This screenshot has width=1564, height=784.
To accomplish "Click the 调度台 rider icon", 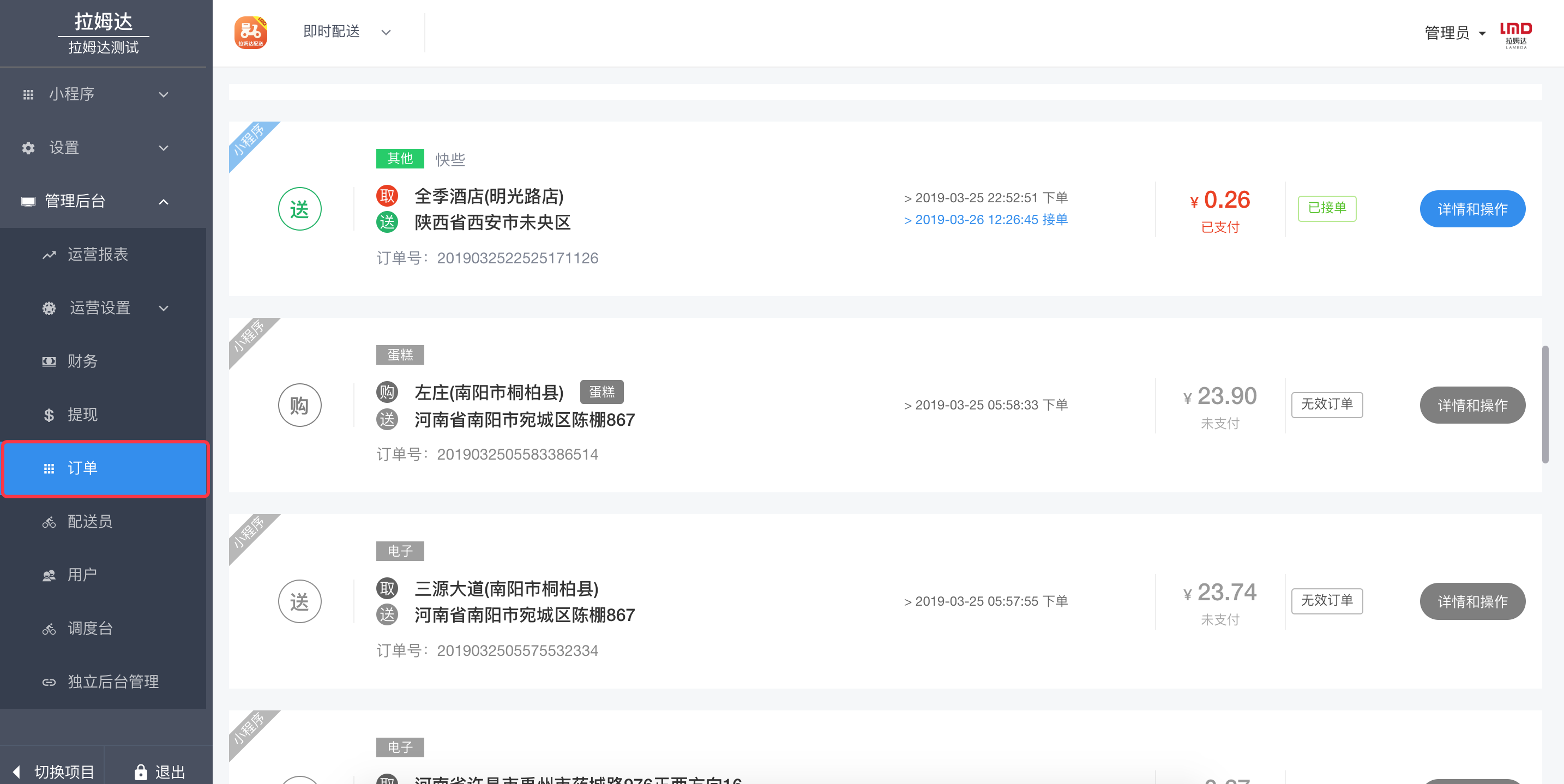I will point(49,629).
